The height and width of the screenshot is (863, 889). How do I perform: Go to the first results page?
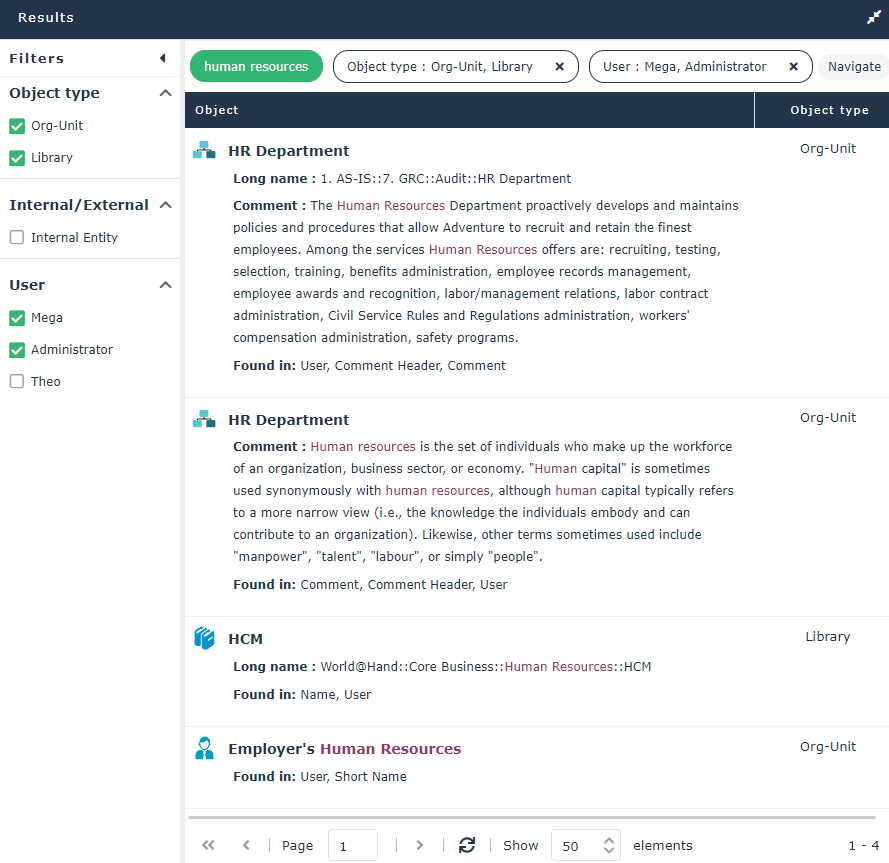(208, 845)
